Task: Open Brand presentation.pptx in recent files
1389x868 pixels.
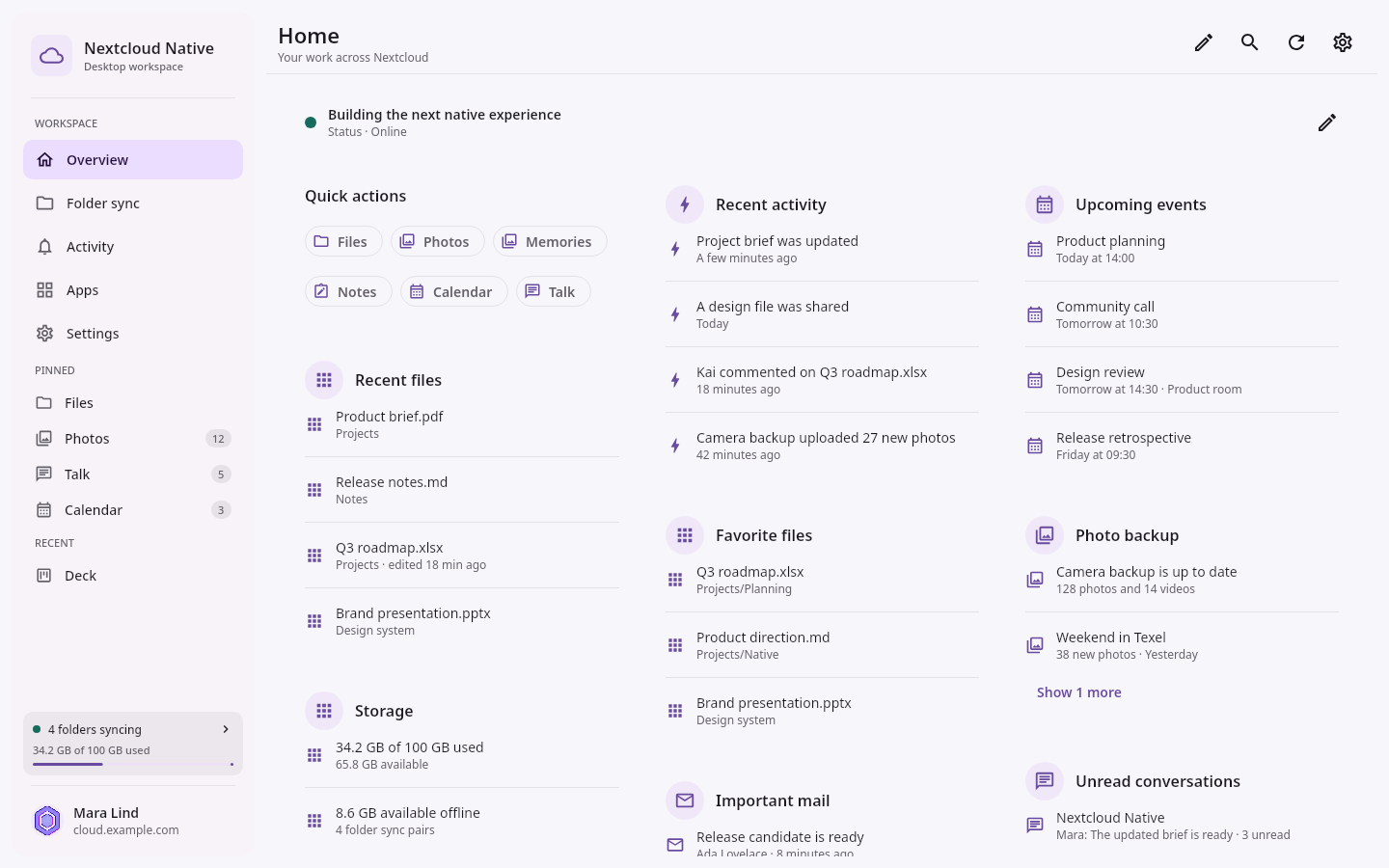Action: click(462, 621)
